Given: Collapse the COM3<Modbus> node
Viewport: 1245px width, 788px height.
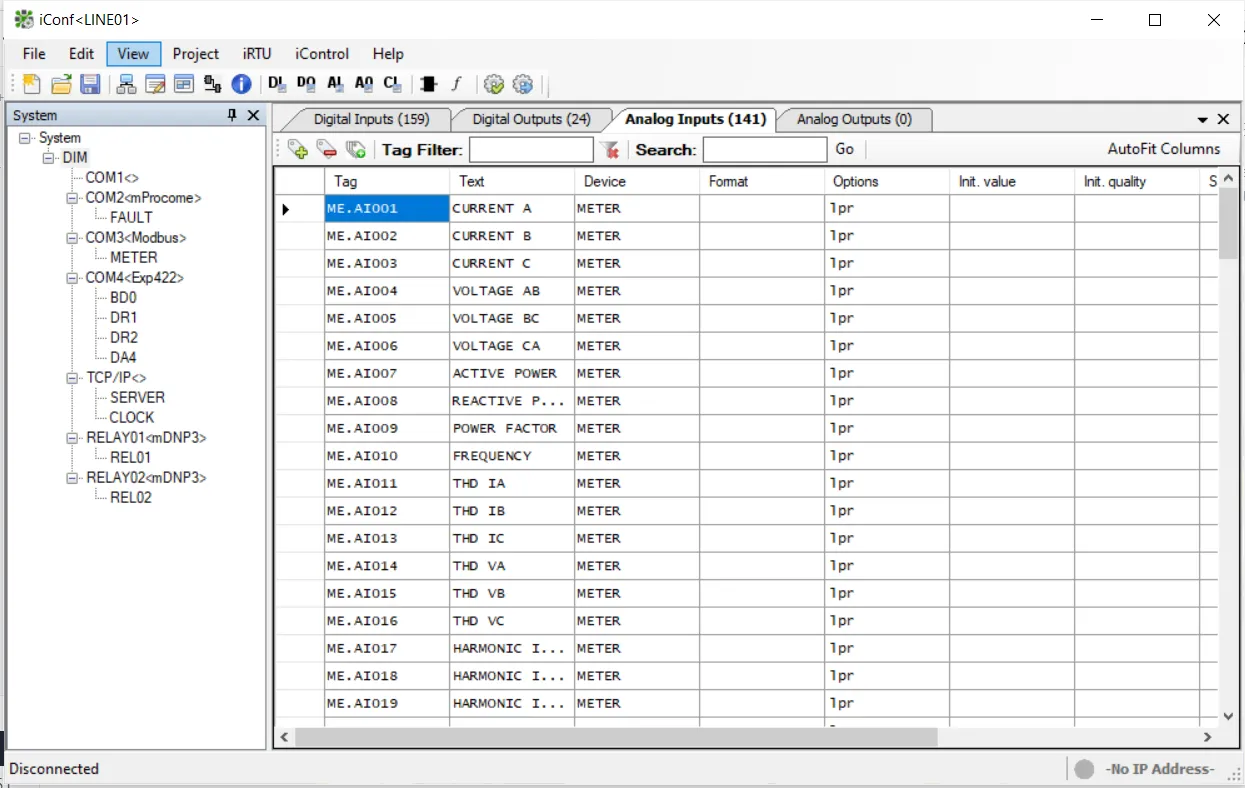Looking at the screenshot, I should [x=72, y=238].
